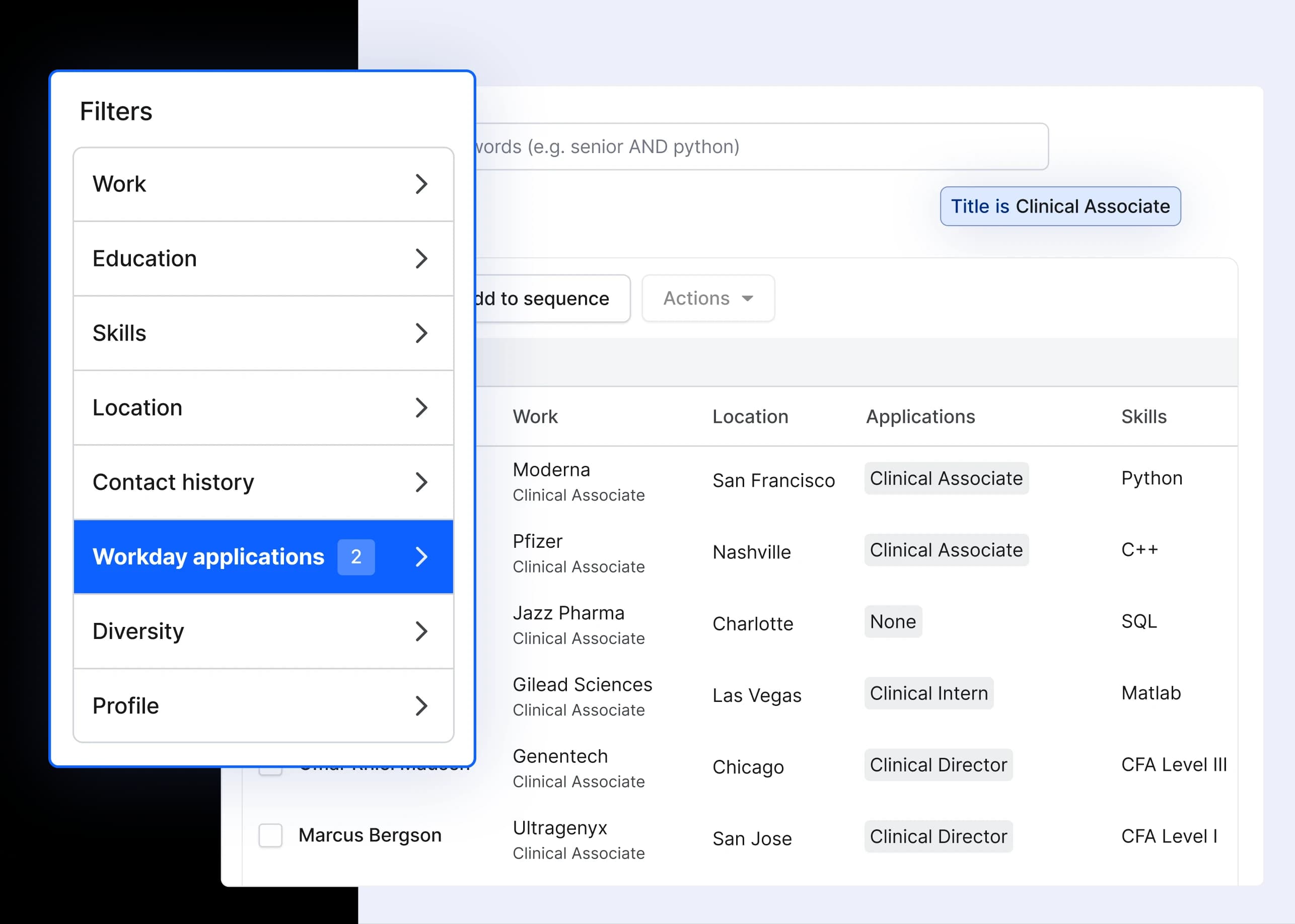The image size is (1295, 924).
Task: Check the Marcus Bergson row checkbox
Action: [x=271, y=836]
